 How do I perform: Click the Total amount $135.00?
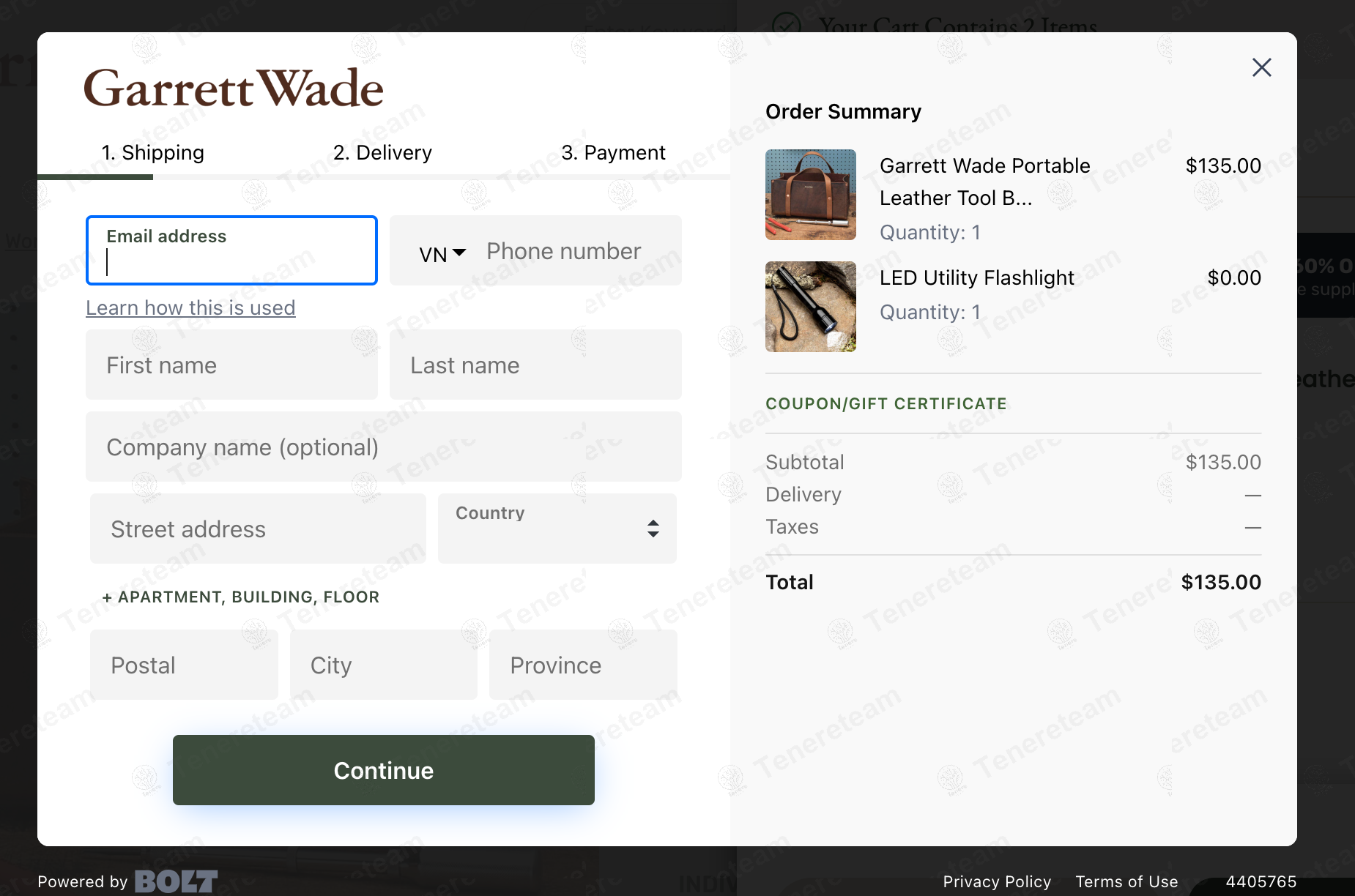coord(1221,582)
